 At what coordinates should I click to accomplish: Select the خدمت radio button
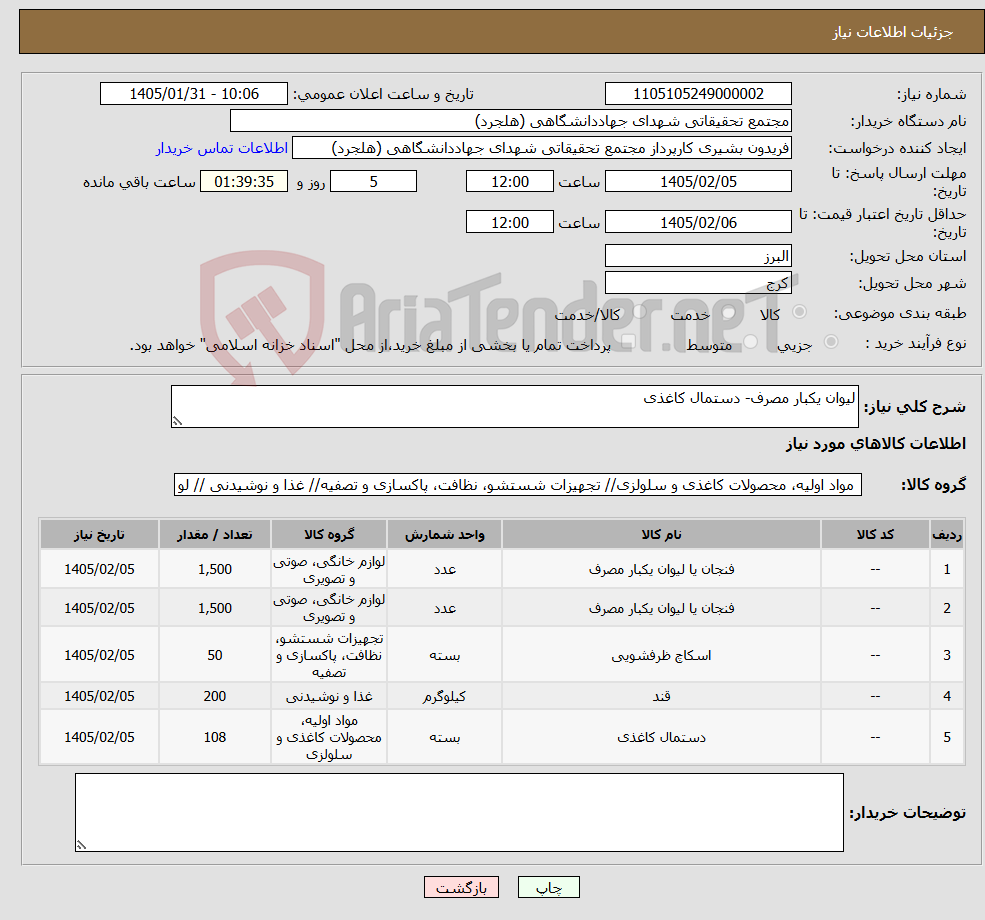pyautogui.click(x=729, y=311)
